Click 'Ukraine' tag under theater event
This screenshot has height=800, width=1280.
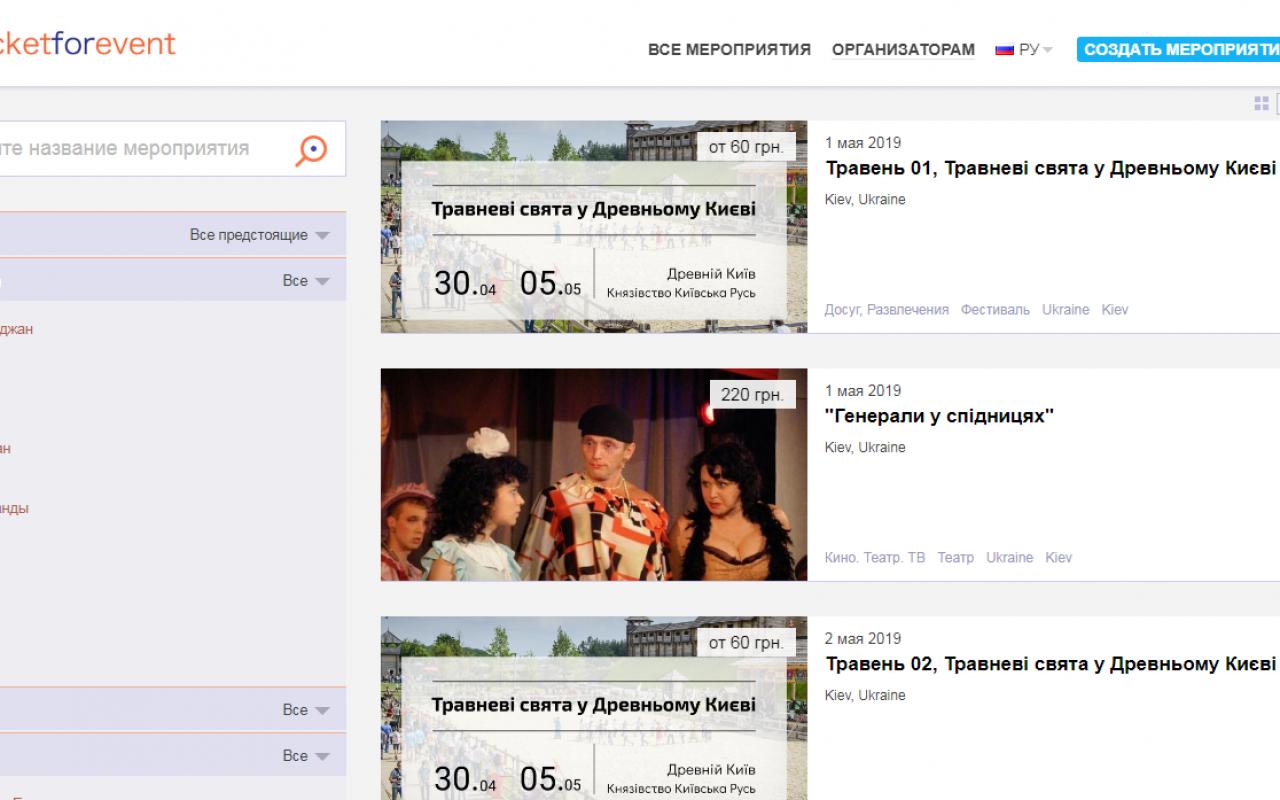(1010, 558)
